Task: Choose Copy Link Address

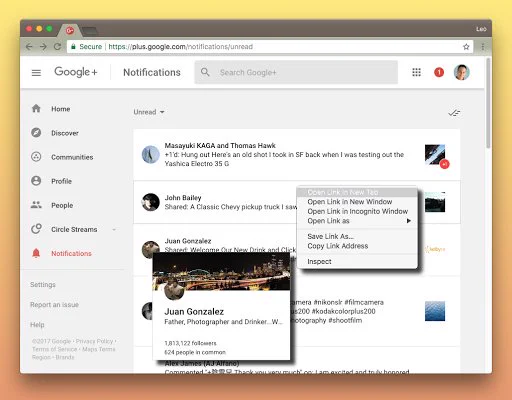Action: [x=357, y=246]
